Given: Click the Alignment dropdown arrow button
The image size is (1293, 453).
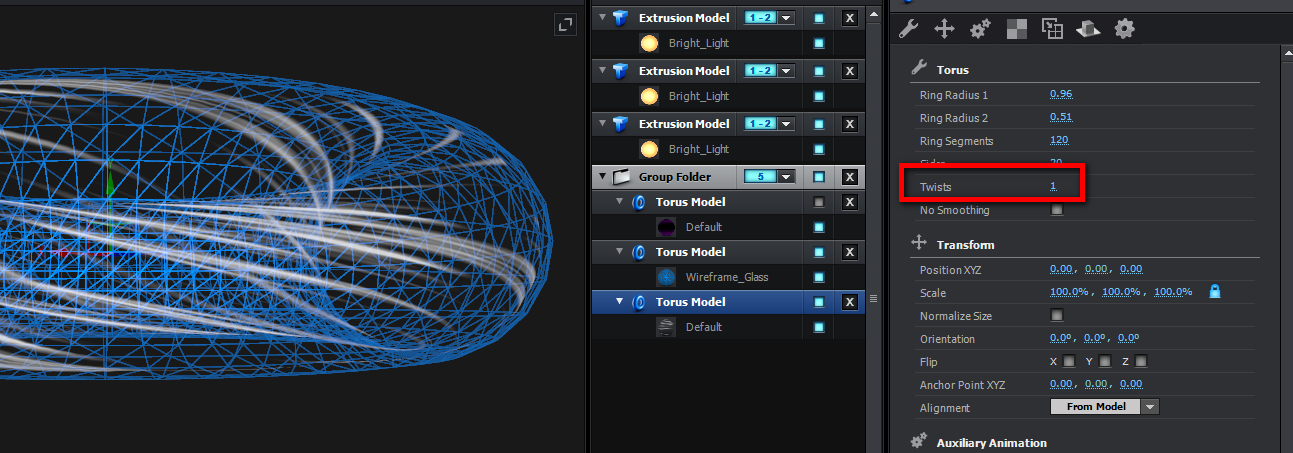Looking at the screenshot, I should (x=1150, y=407).
